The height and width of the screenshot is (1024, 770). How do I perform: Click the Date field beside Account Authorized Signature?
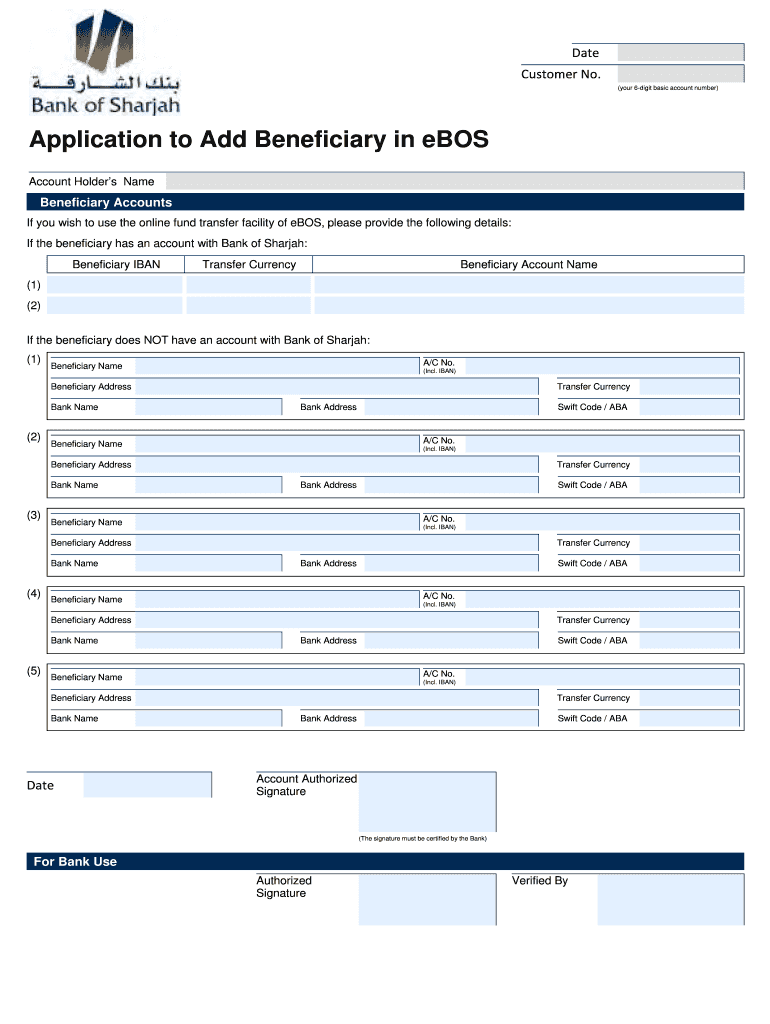click(x=147, y=785)
